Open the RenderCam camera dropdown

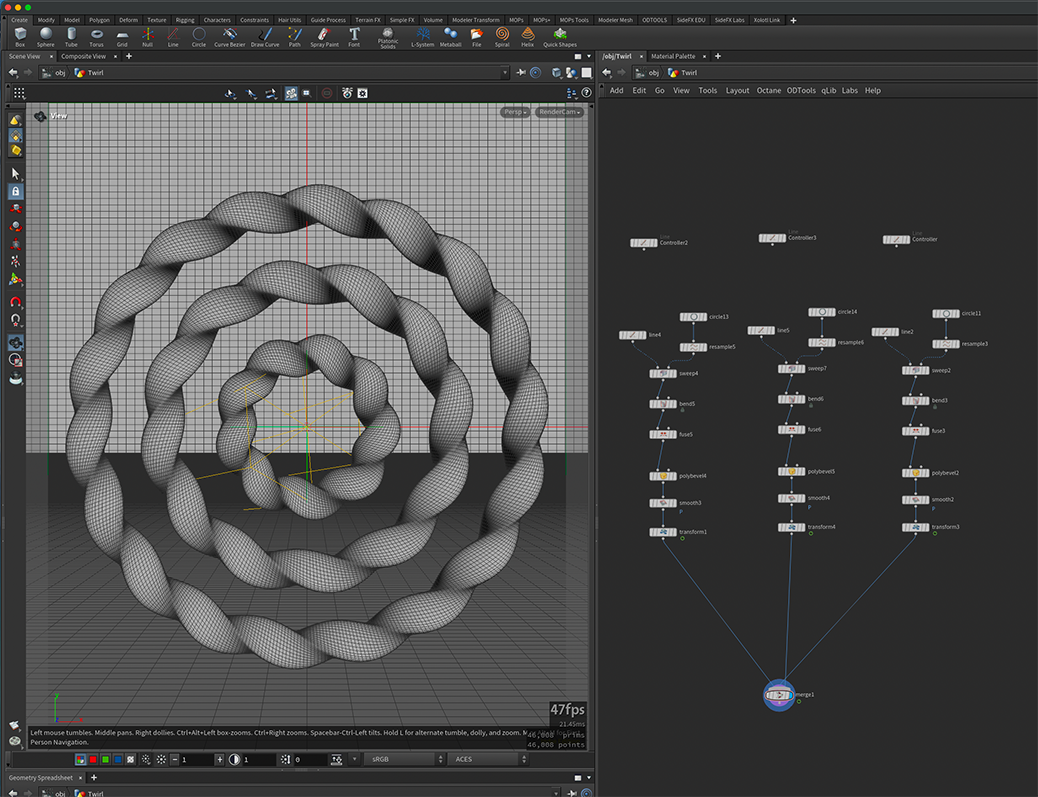(559, 113)
